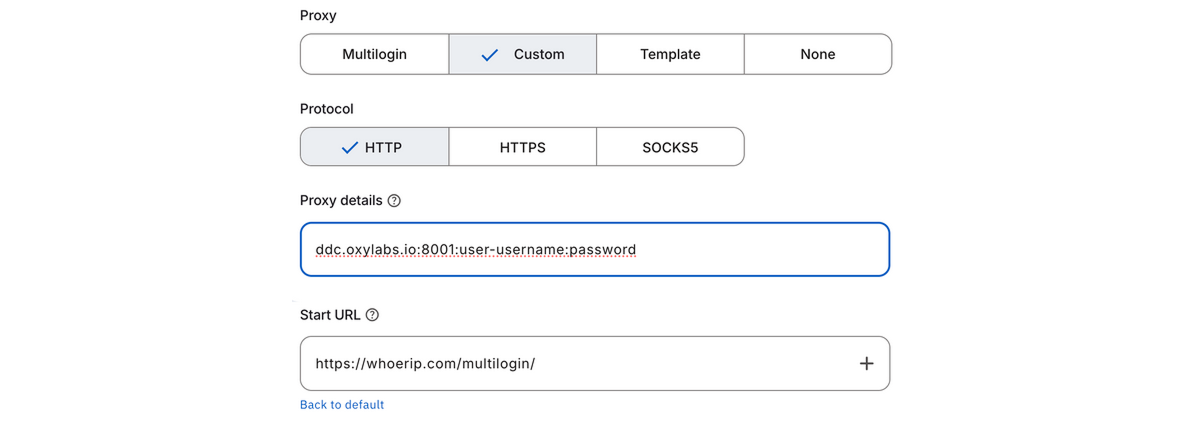Click the Proxy details label text

[x=341, y=200]
